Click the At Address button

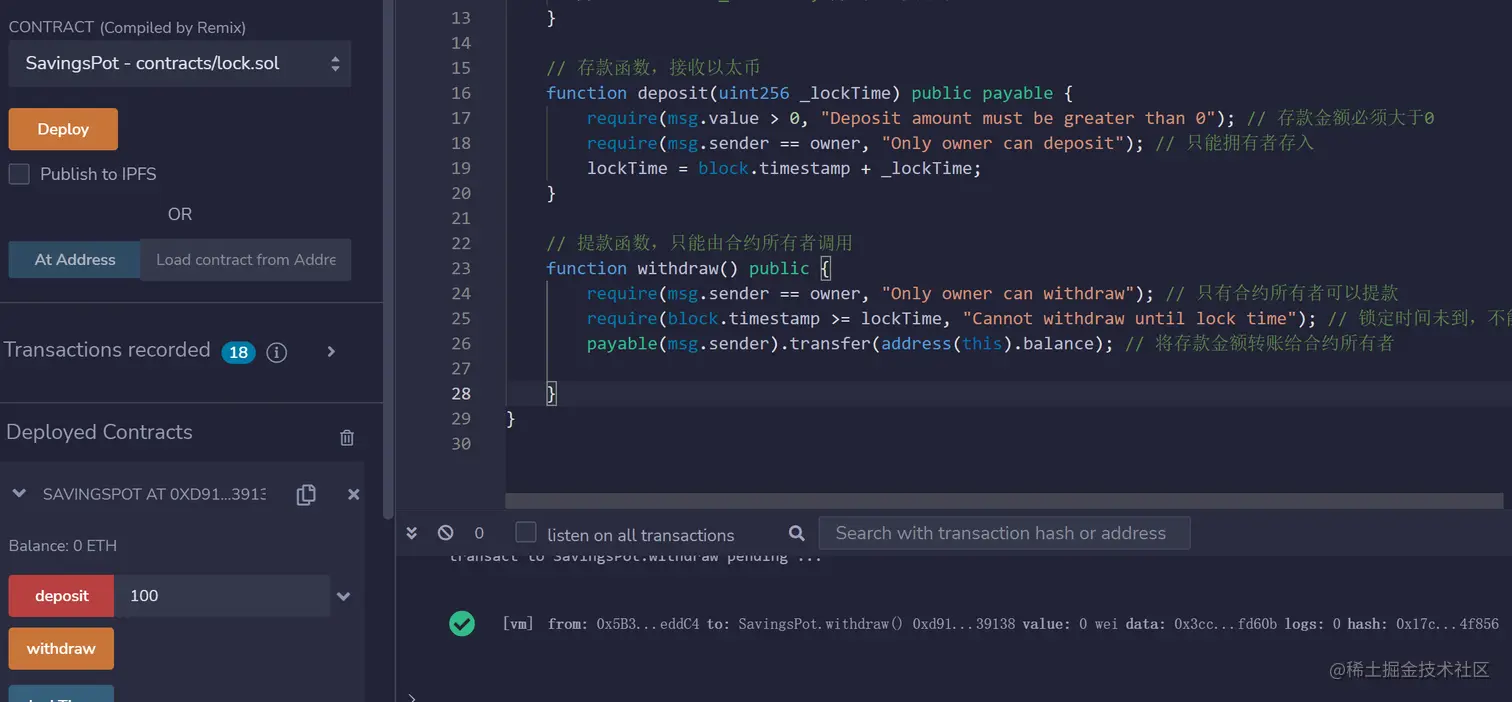point(75,259)
